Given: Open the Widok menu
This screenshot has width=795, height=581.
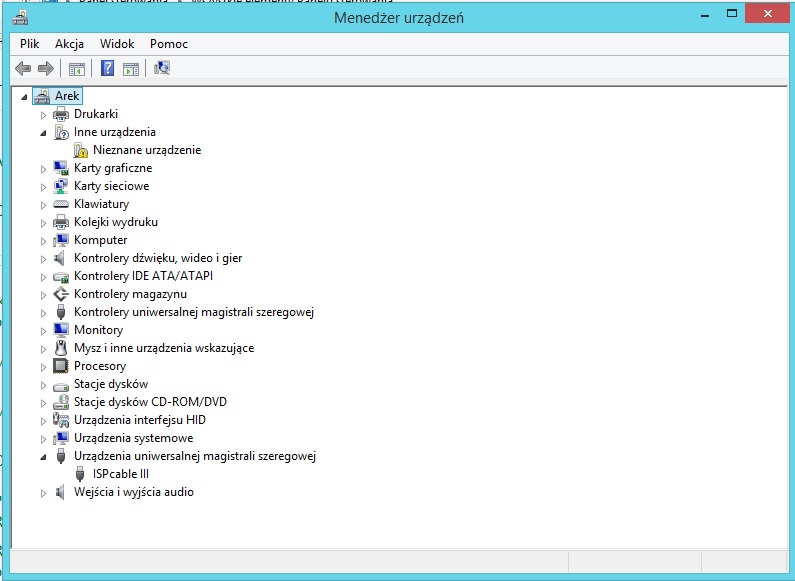Looking at the screenshot, I should coord(117,44).
